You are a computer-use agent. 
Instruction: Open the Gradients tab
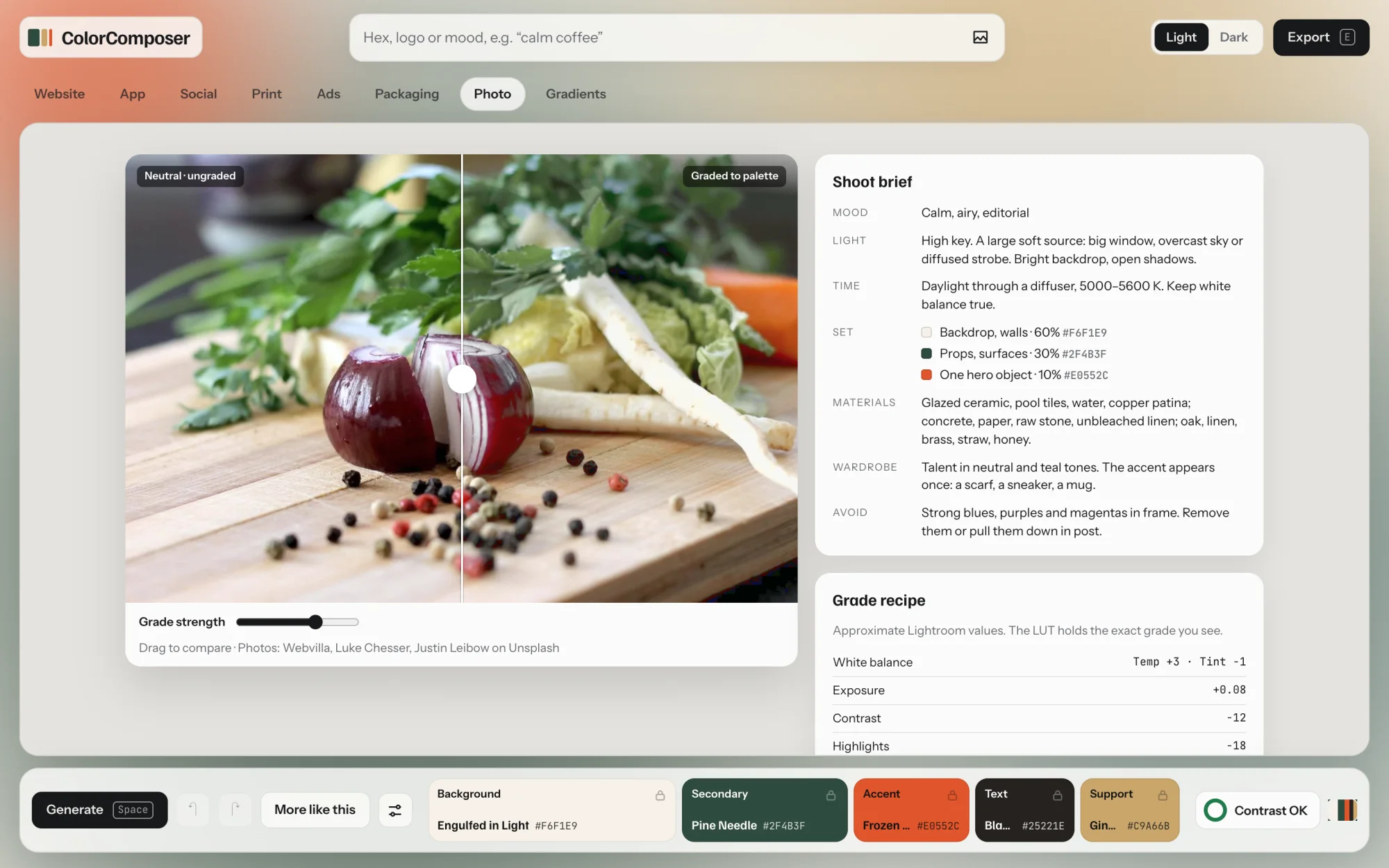576,94
